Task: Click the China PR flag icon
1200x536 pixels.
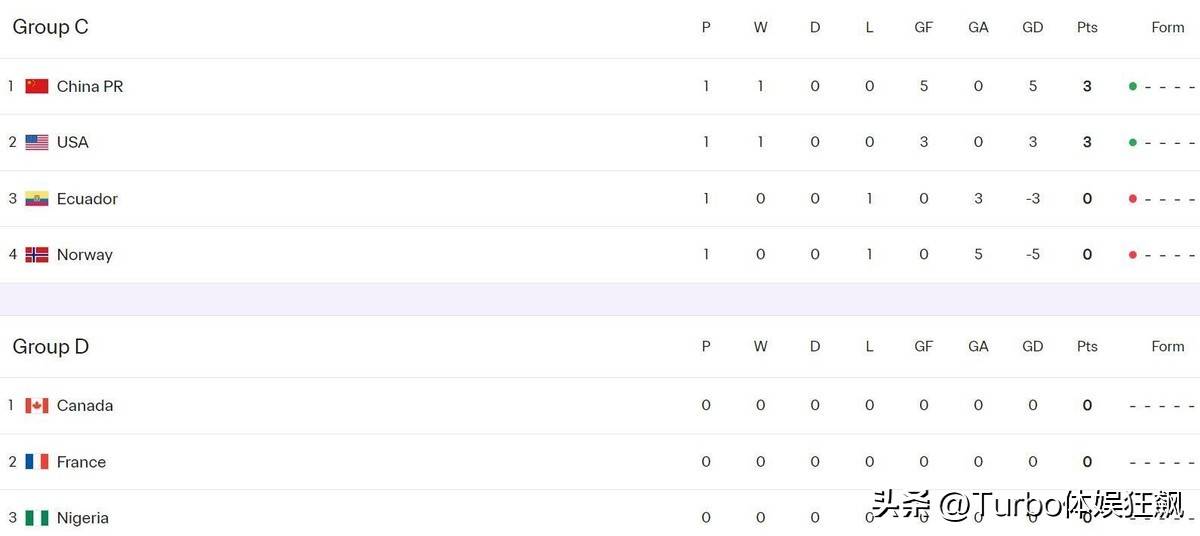Action: tap(37, 86)
